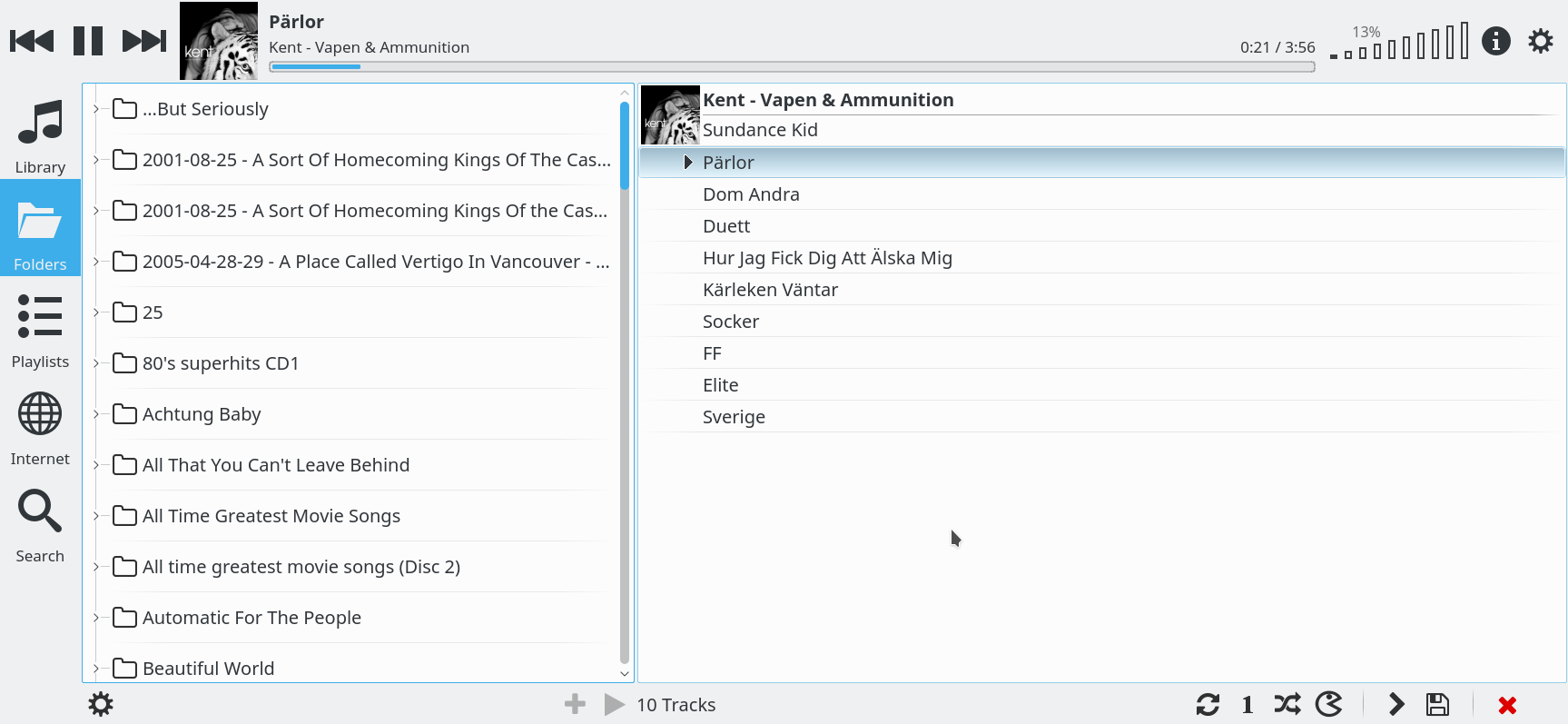Select the track Dom Andra

[1102, 194]
